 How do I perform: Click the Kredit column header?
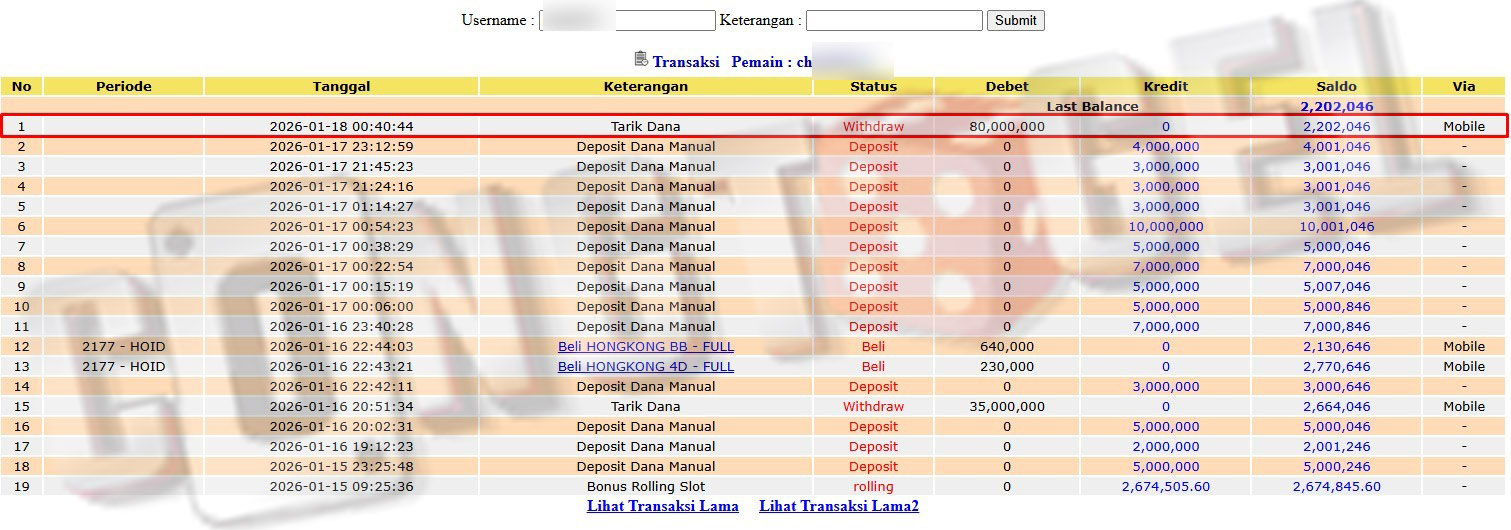pos(1165,87)
